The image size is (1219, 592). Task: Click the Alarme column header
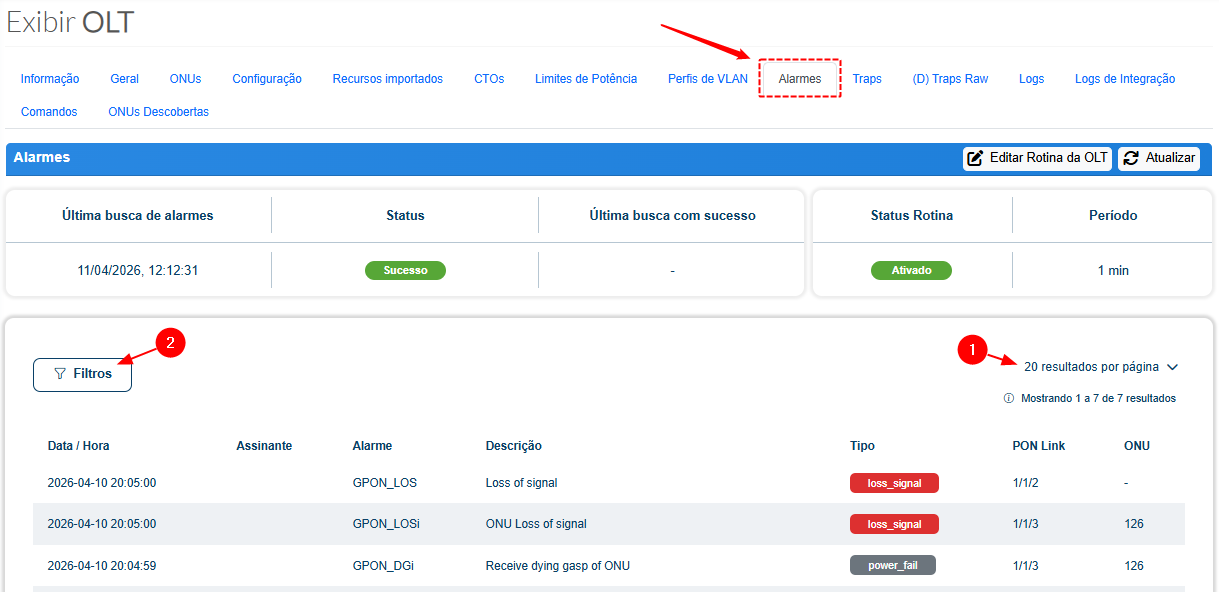tap(373, 446)
